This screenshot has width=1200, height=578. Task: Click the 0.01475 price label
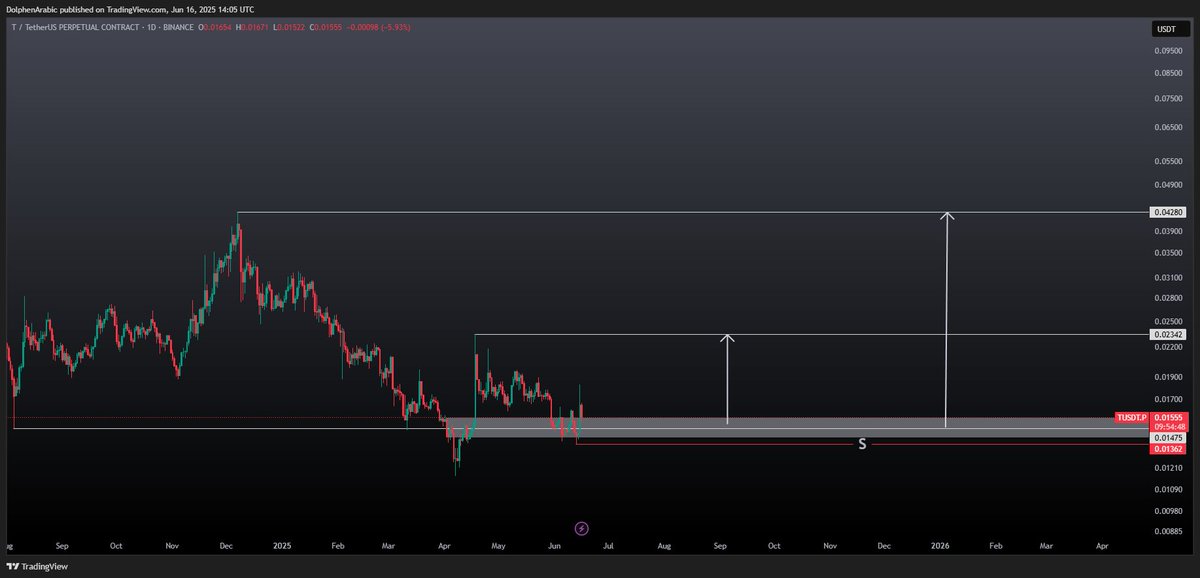1168,437
